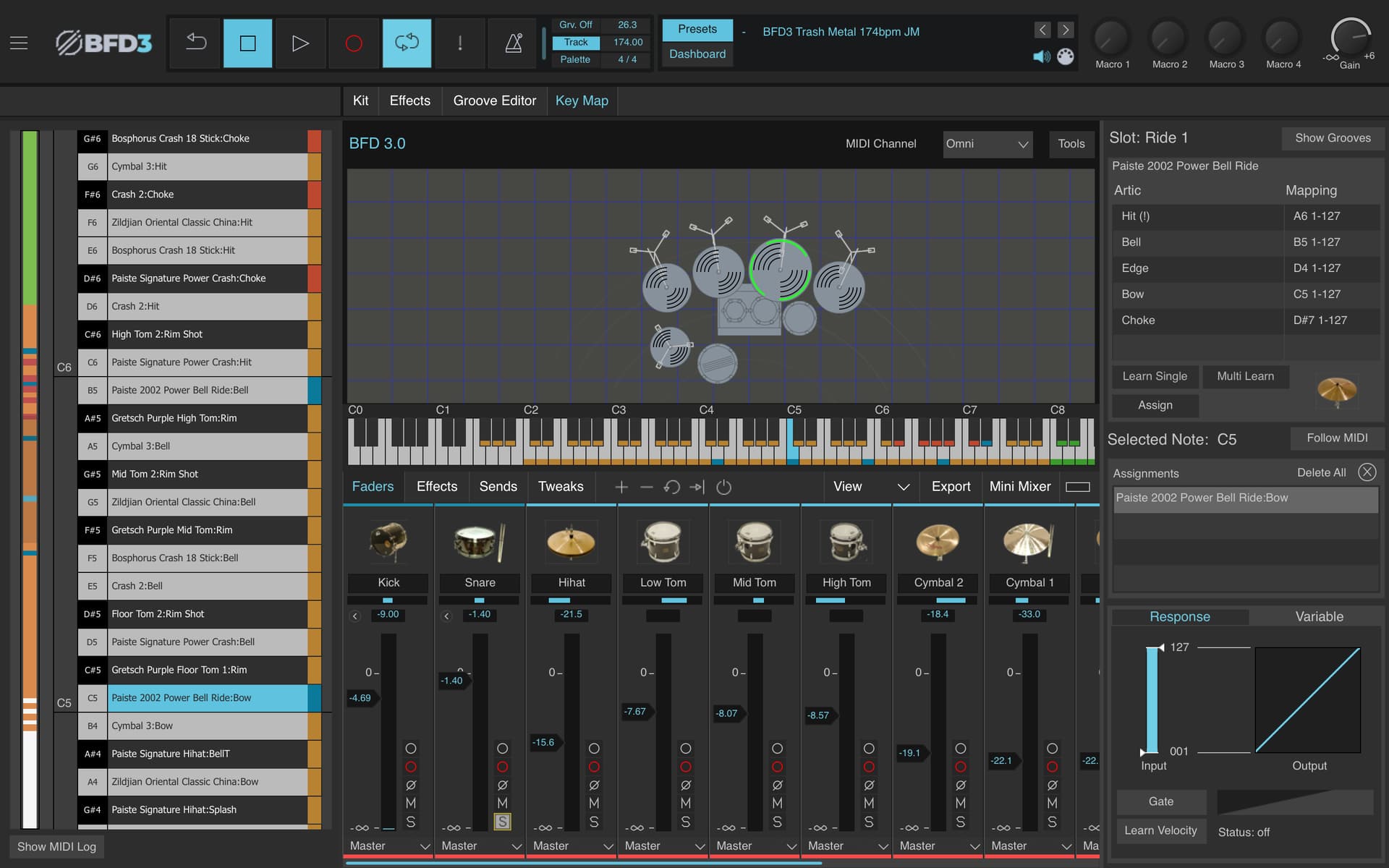This screenshot has height=868, width=1389.
Task: Open the Groove Editor tab
Action: click(494, 101)
